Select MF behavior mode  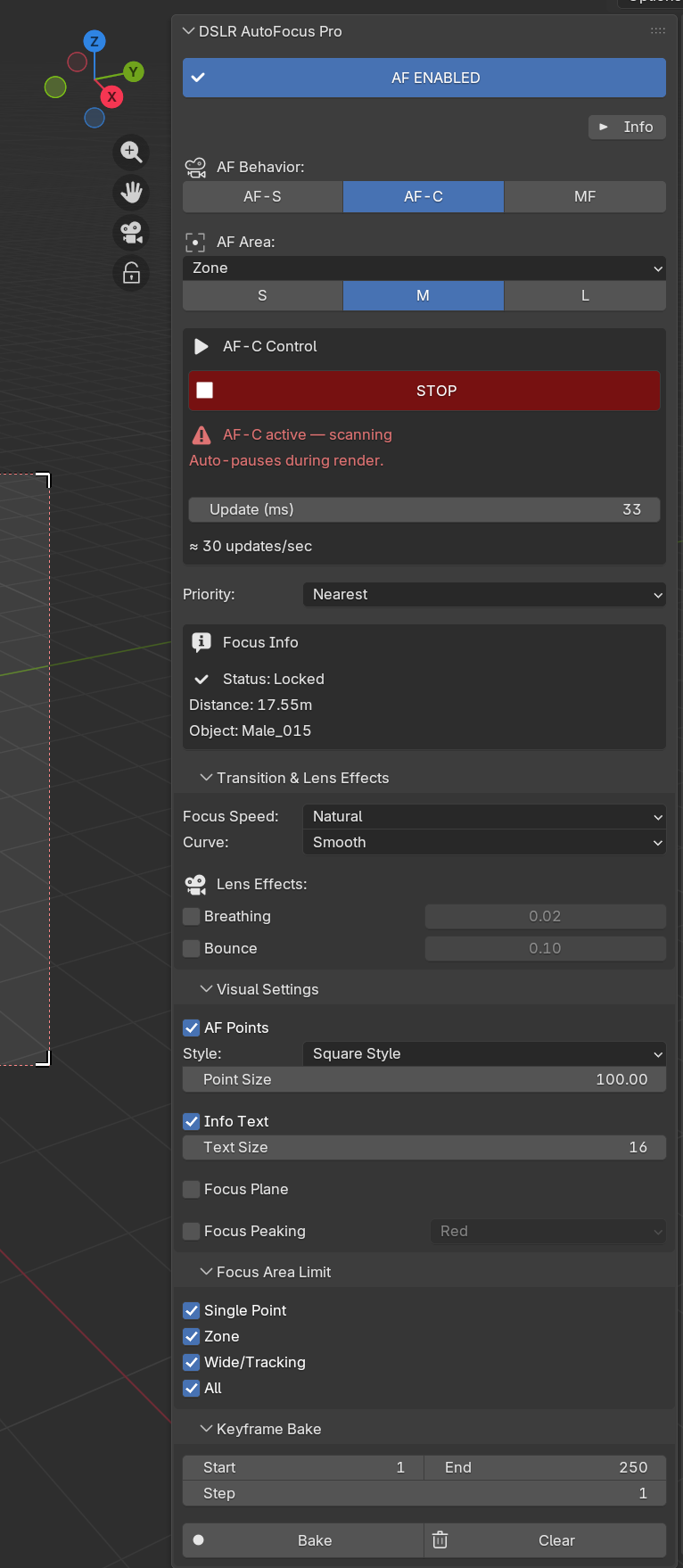585,196
